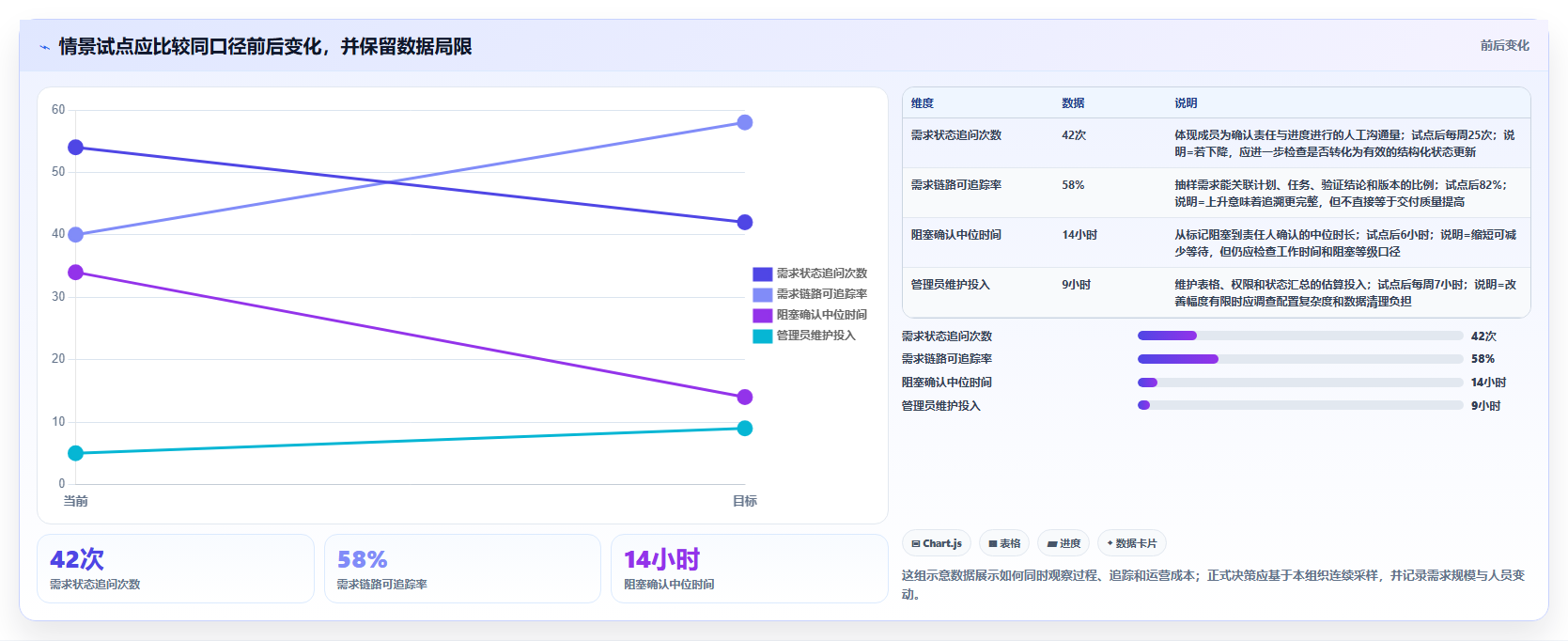Click the 9小时 value beside progress bar

(1485, 406)
